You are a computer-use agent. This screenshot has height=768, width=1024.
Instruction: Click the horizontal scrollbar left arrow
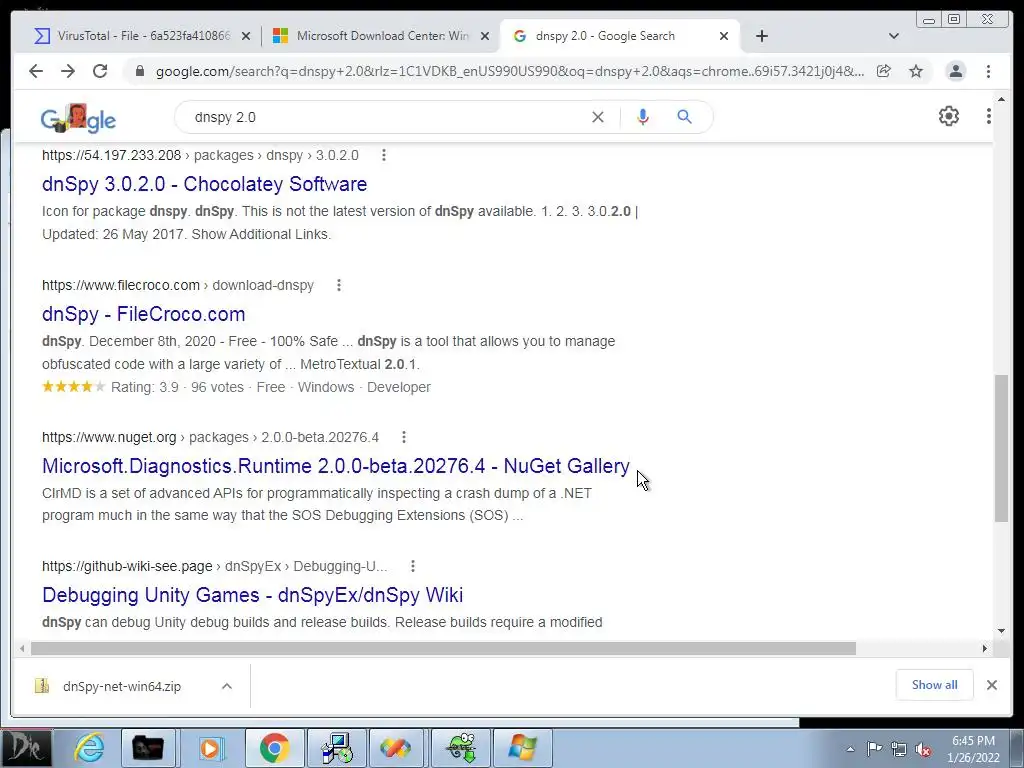22,648
